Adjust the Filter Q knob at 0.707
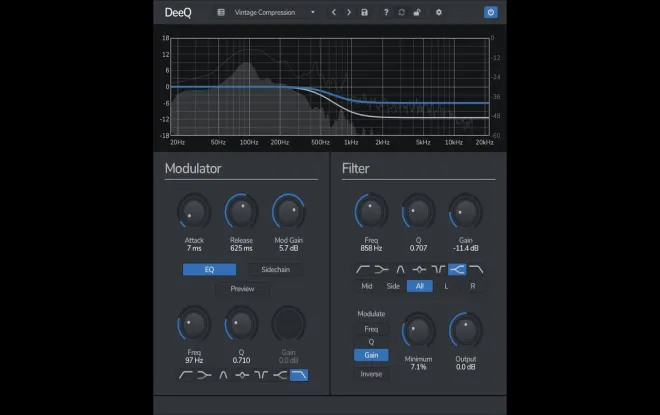This screenshot has height=415, width=660. coord(418,212)
